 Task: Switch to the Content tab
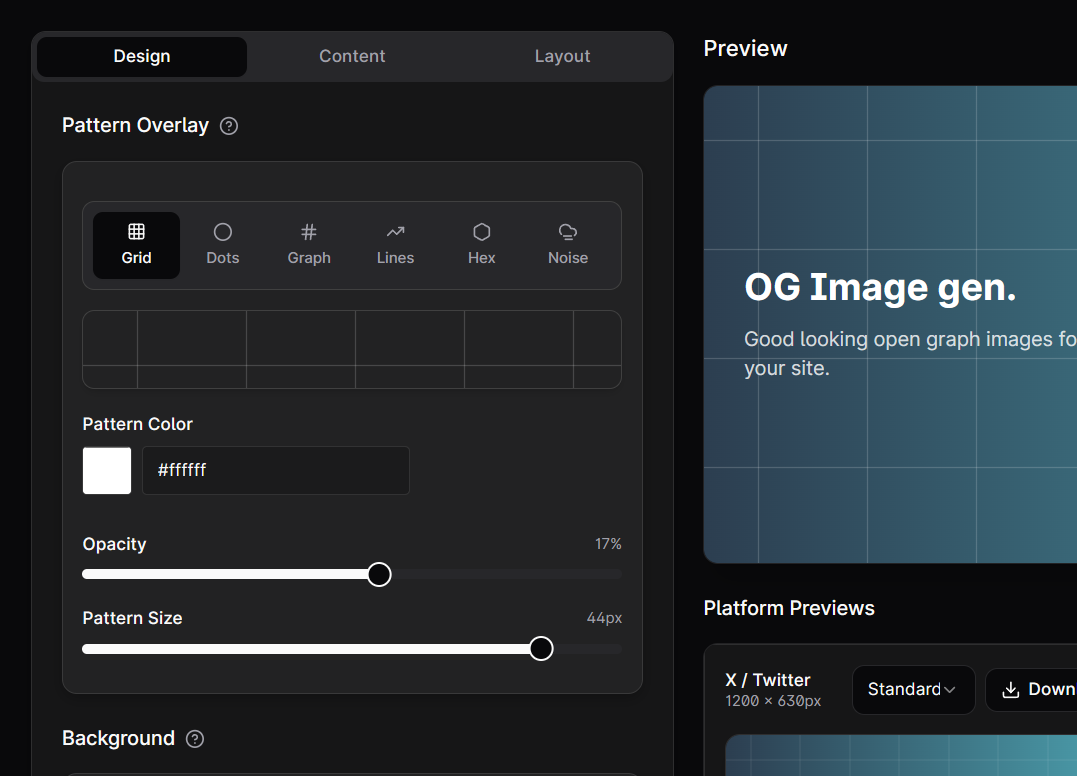pos(352,56)
